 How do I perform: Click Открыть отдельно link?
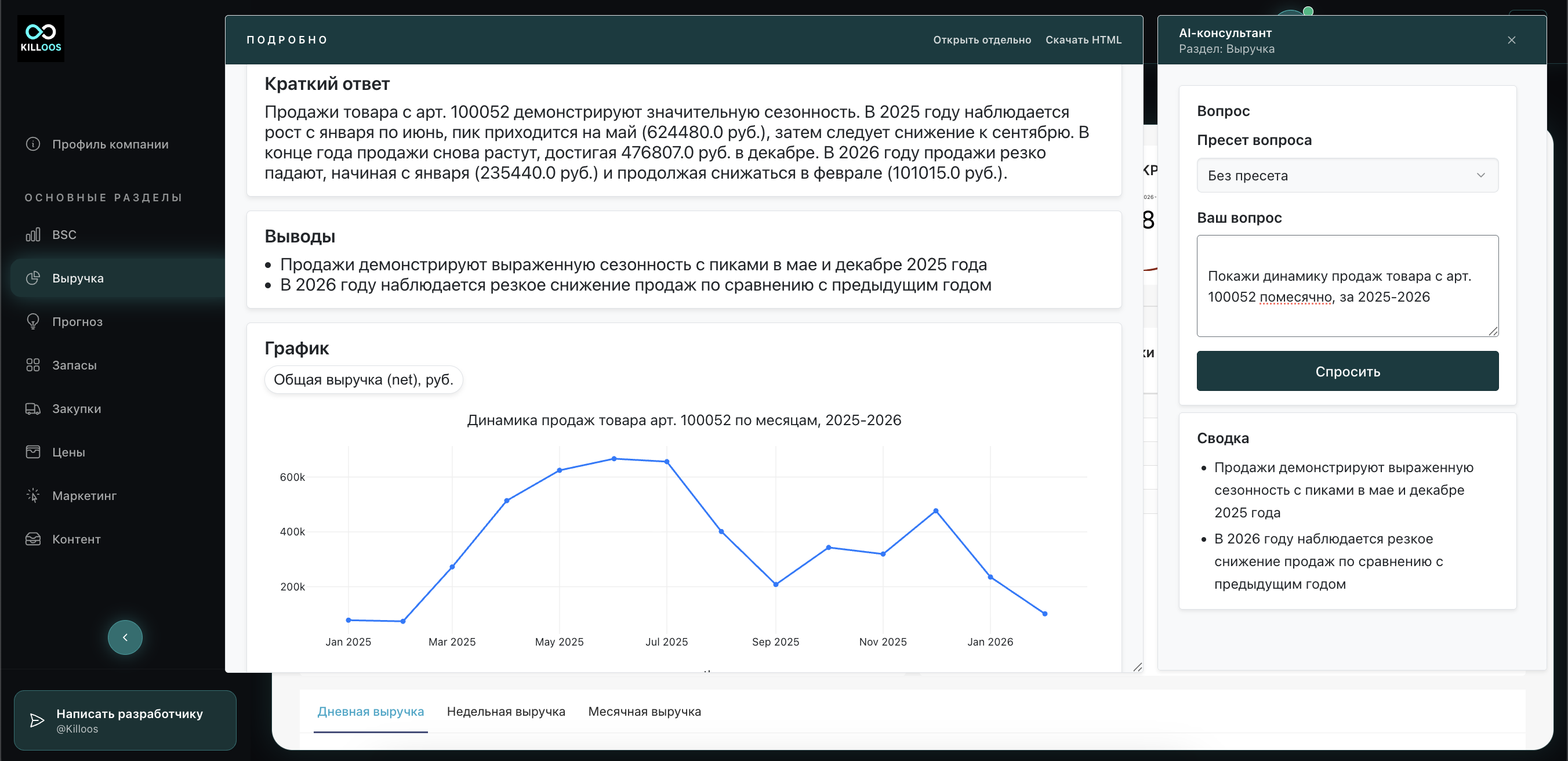pyautogui.click(x=982, y=40)
